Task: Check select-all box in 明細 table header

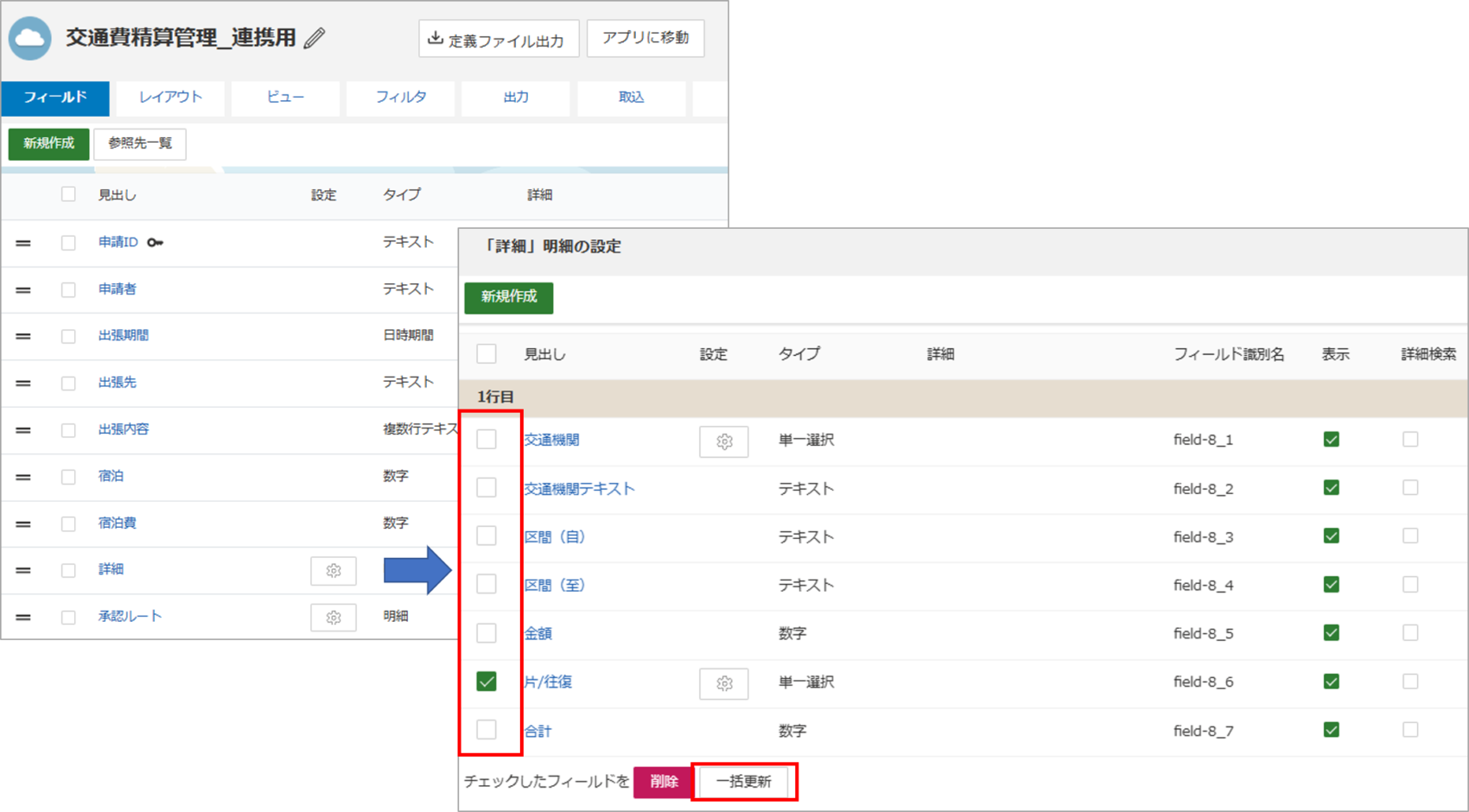Action: pos(486,354)
